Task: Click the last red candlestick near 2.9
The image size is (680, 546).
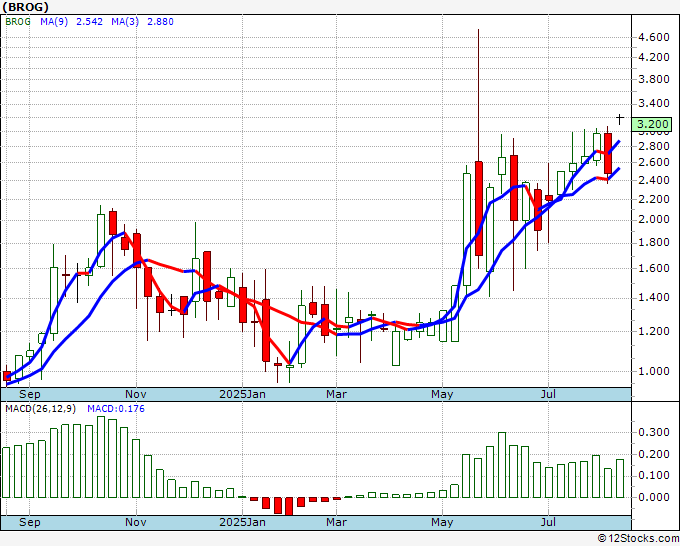Action: point(608,154)
